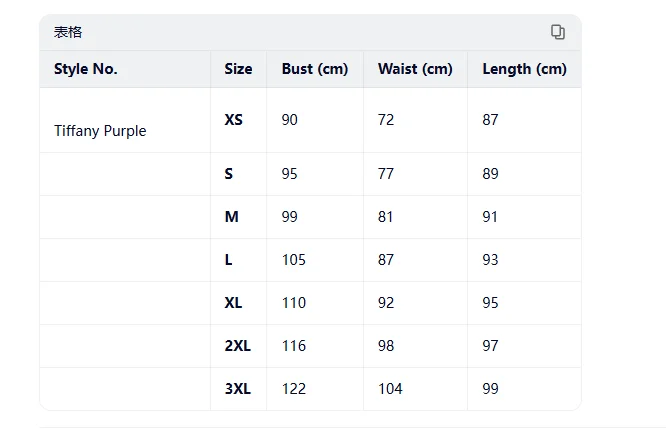The image size is (666, 431).
Task: Select the S length value 89
Action: 490,174
